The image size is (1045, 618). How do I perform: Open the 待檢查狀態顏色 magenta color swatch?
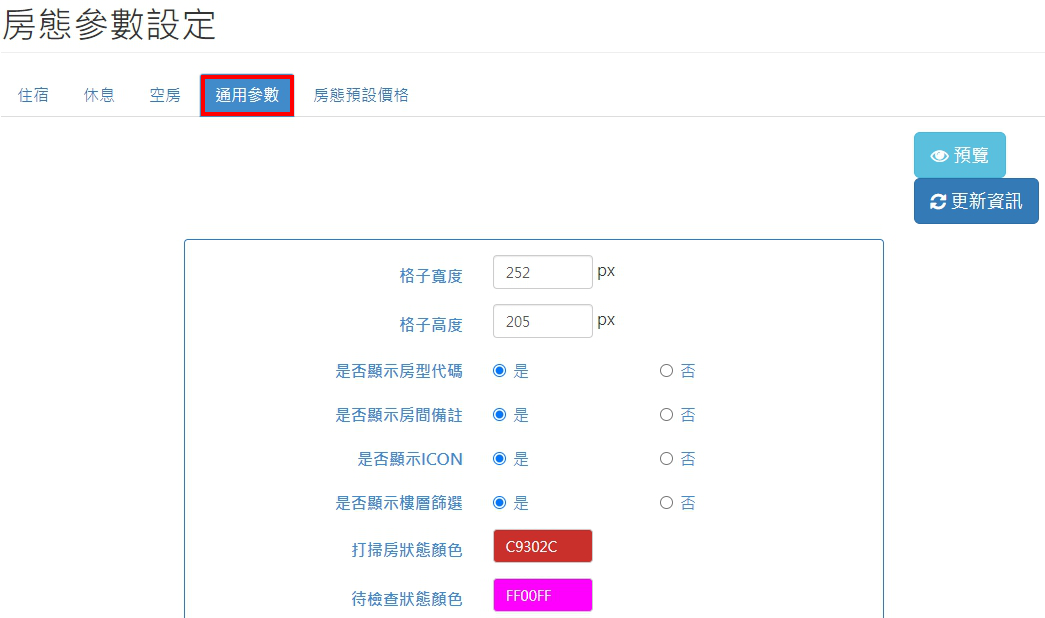542,596
